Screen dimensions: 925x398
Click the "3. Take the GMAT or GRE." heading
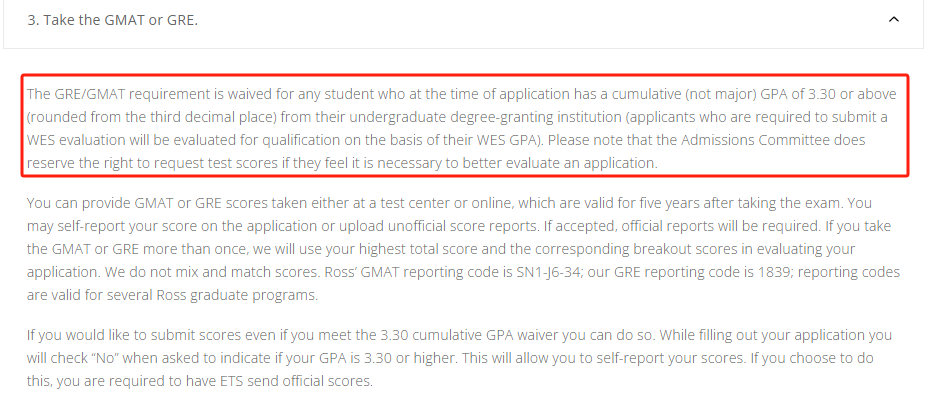point(113,20)
